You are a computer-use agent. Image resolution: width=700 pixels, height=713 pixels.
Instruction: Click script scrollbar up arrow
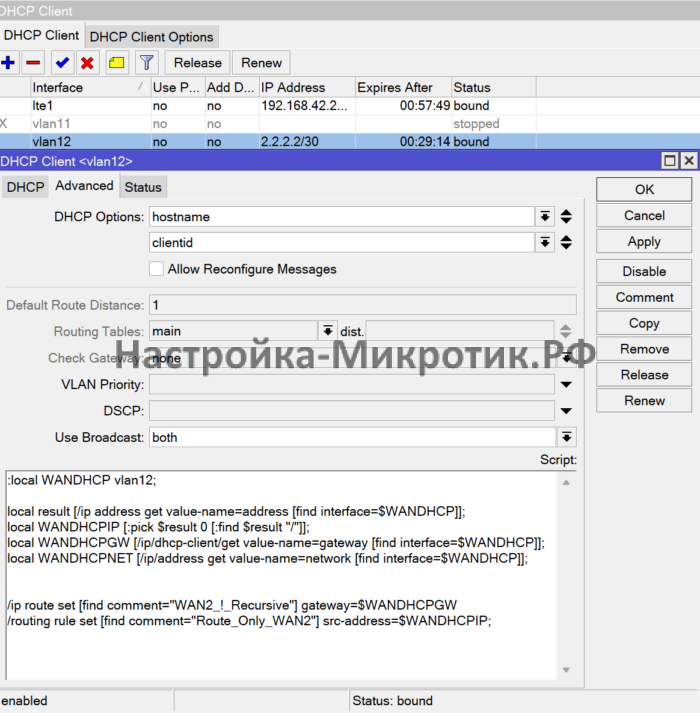[x=566, y=482]
